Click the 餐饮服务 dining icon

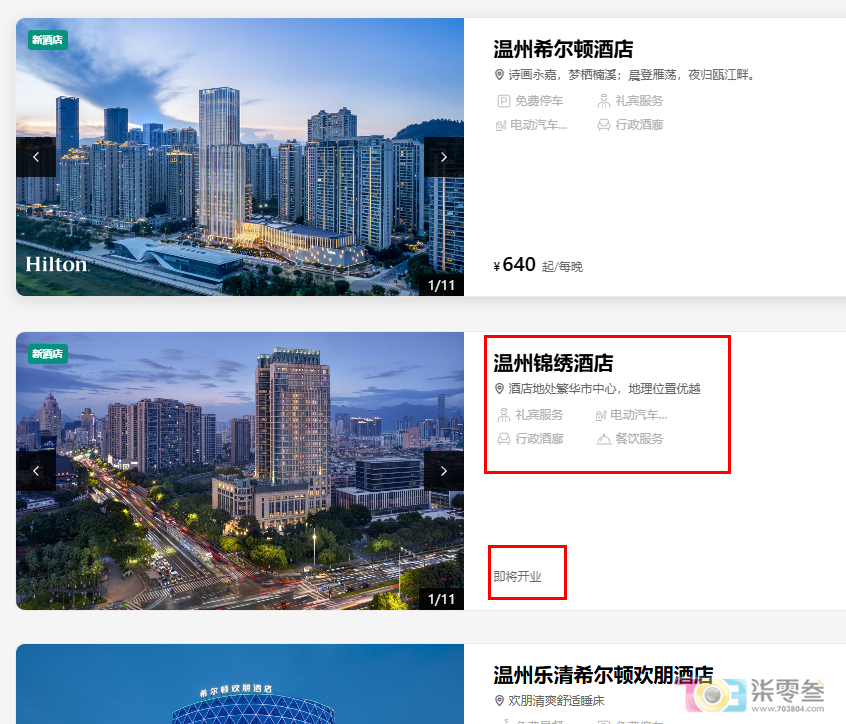604,439
